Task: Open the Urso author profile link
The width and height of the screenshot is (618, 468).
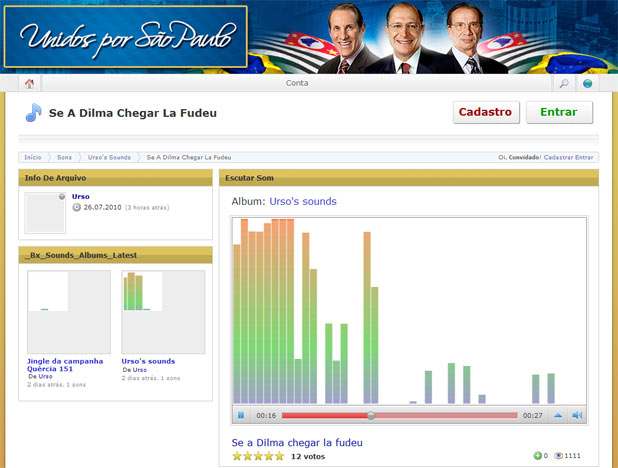Action: [81, 196]
